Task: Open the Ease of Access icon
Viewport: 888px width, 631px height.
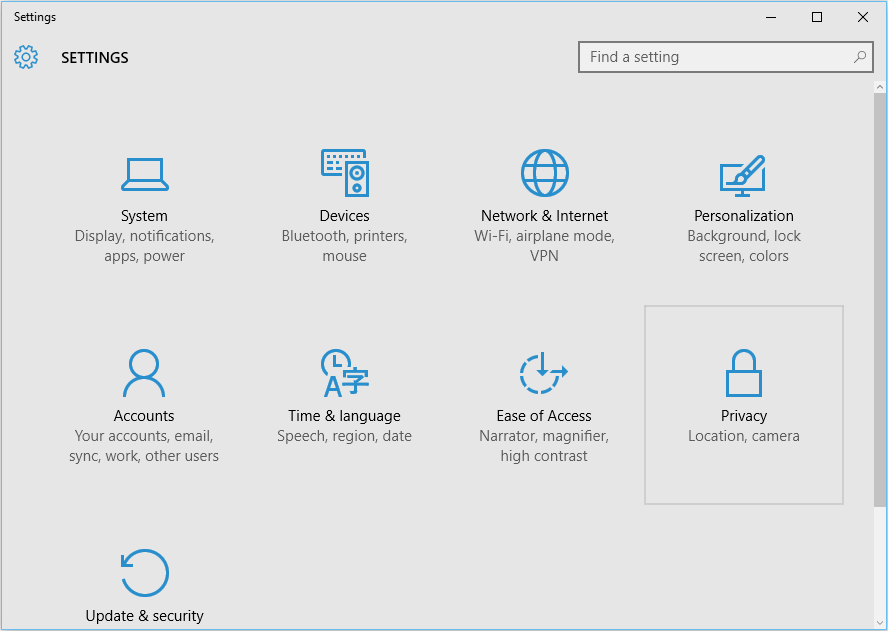Action: tap(544, 373)
